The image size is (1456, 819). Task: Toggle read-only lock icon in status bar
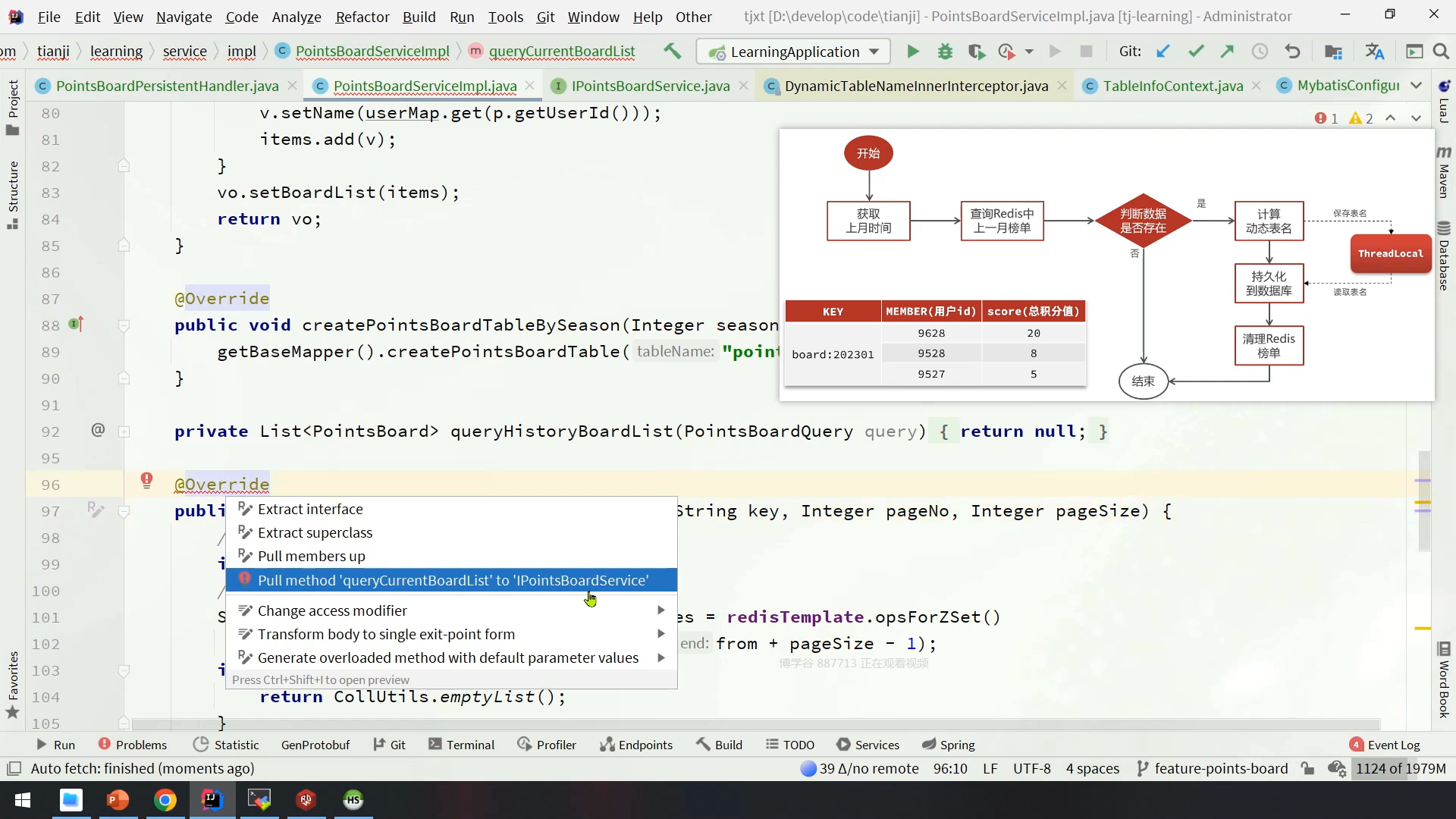click(1307, 768)
